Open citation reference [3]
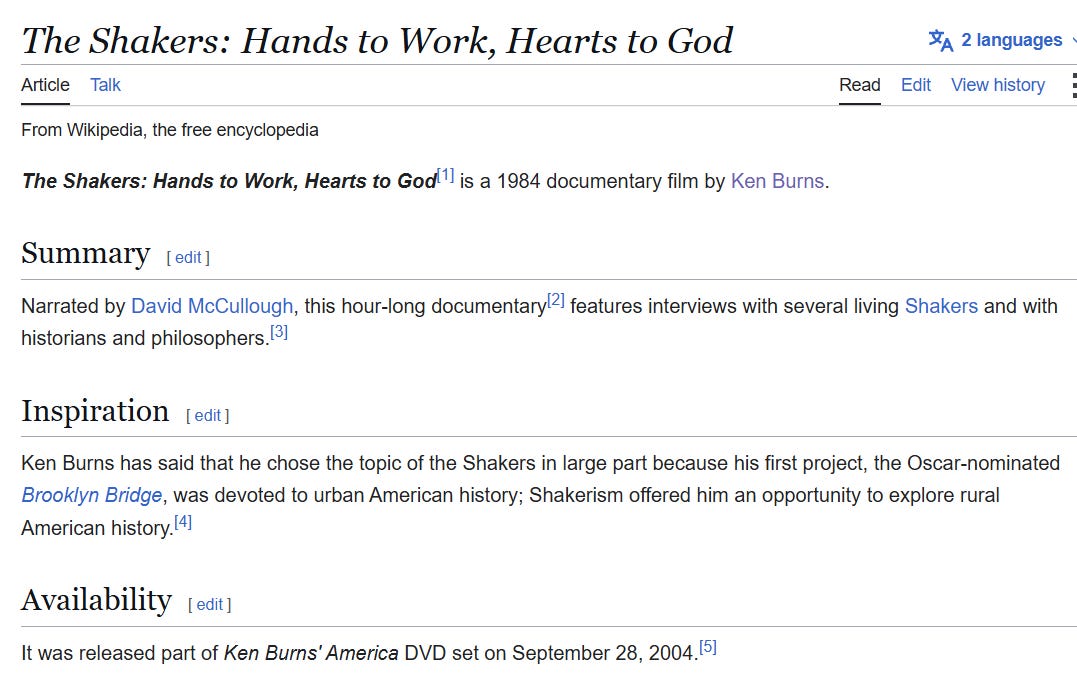This screenshot has width=1077, height=678. click(279, 332)
